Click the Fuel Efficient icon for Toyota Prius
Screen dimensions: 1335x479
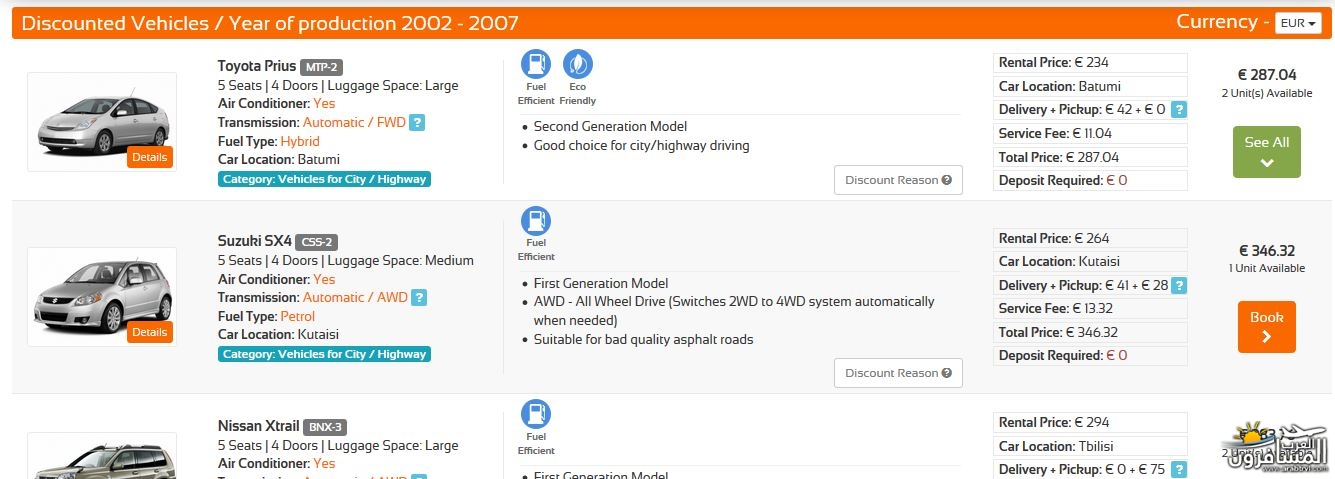point(536,64)
